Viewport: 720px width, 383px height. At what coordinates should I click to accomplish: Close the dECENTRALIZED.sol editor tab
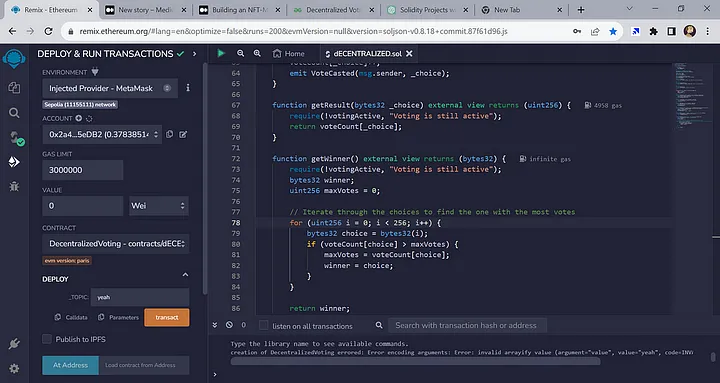click(x=409, y=54)
